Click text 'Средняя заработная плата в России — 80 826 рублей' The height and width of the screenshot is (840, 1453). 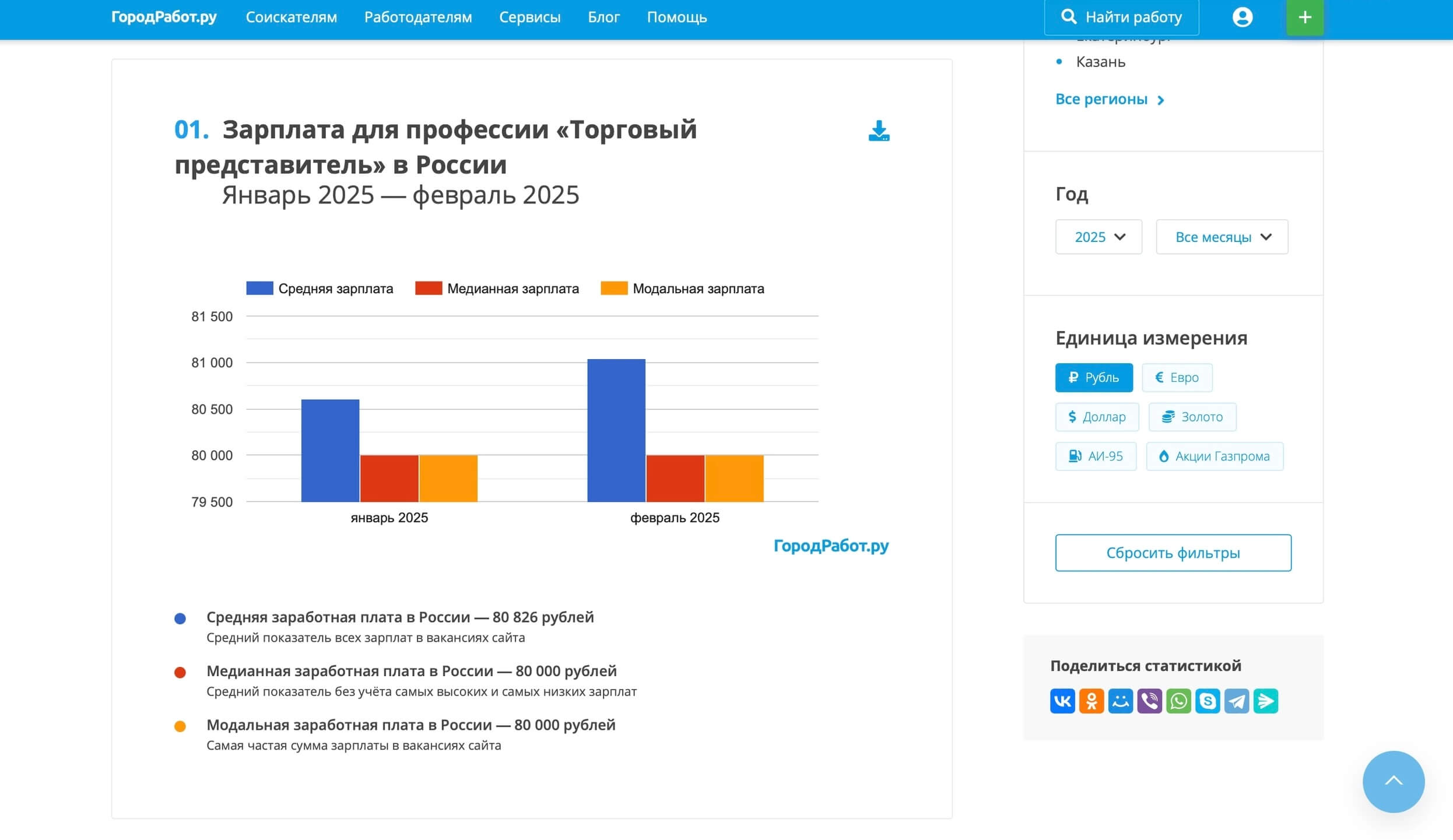[400, 617]
